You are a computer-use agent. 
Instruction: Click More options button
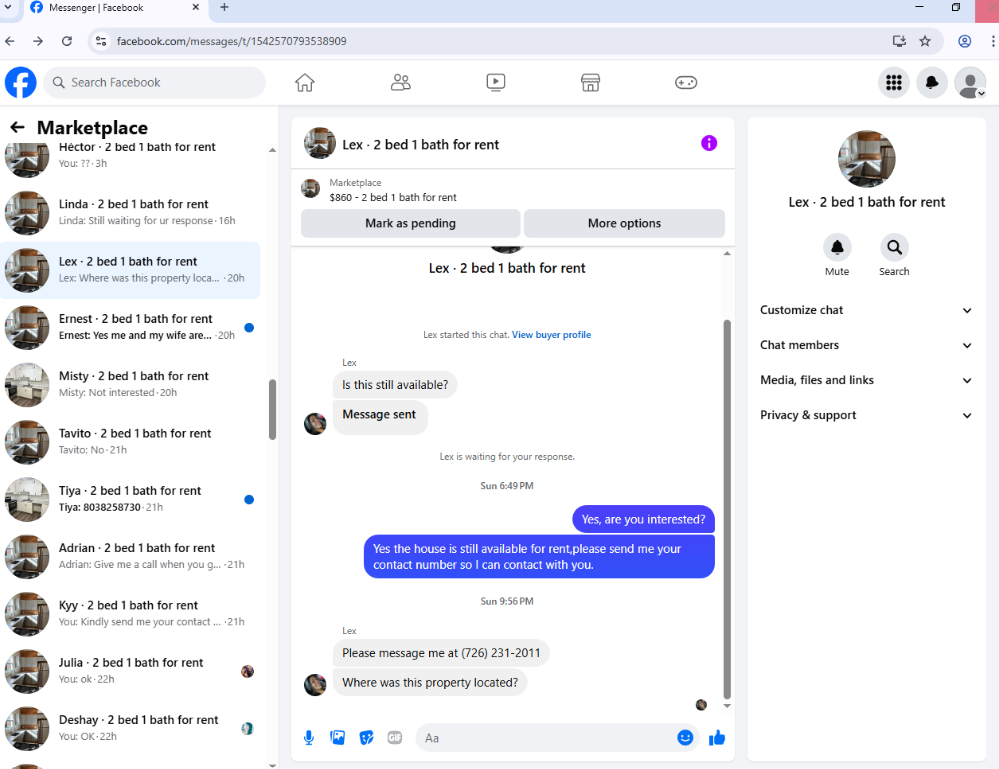coord(624,224)
